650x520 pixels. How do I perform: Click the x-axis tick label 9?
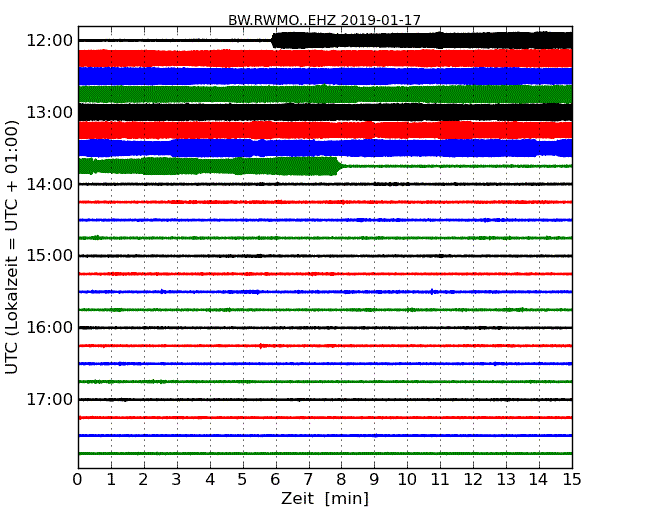point(374,480)
